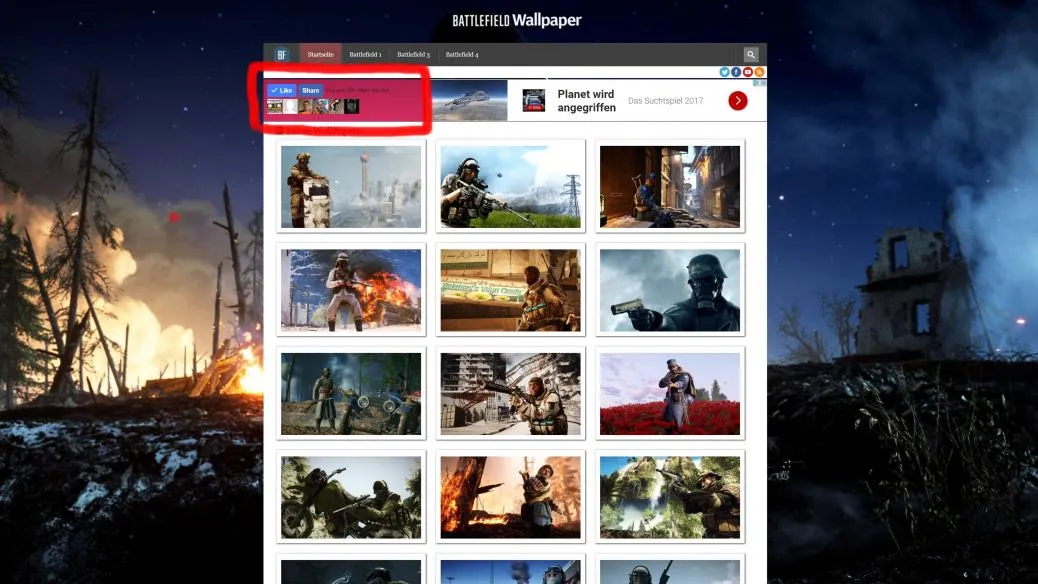Open the soldier in burning forest wallpaper
Image resolution: width=1038 pixels, height=584 pixels.
[x=510, y=497]
